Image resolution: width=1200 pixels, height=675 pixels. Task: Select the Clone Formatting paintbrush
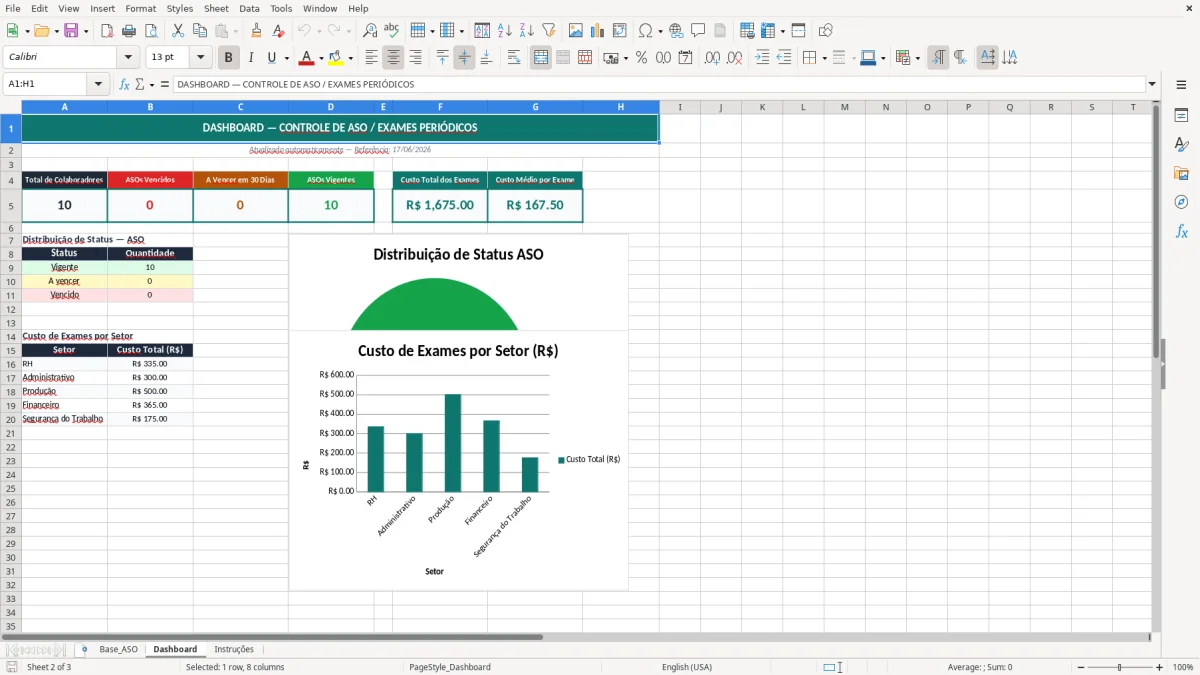click(257, 31)
